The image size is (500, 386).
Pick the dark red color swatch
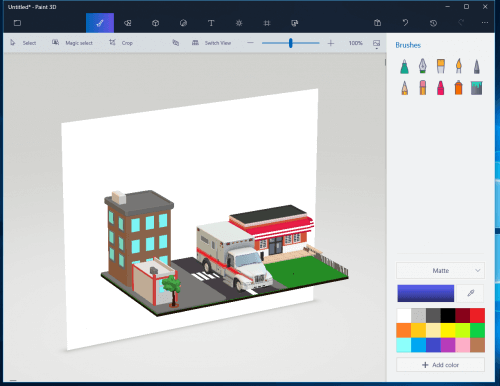pos(463,316)
